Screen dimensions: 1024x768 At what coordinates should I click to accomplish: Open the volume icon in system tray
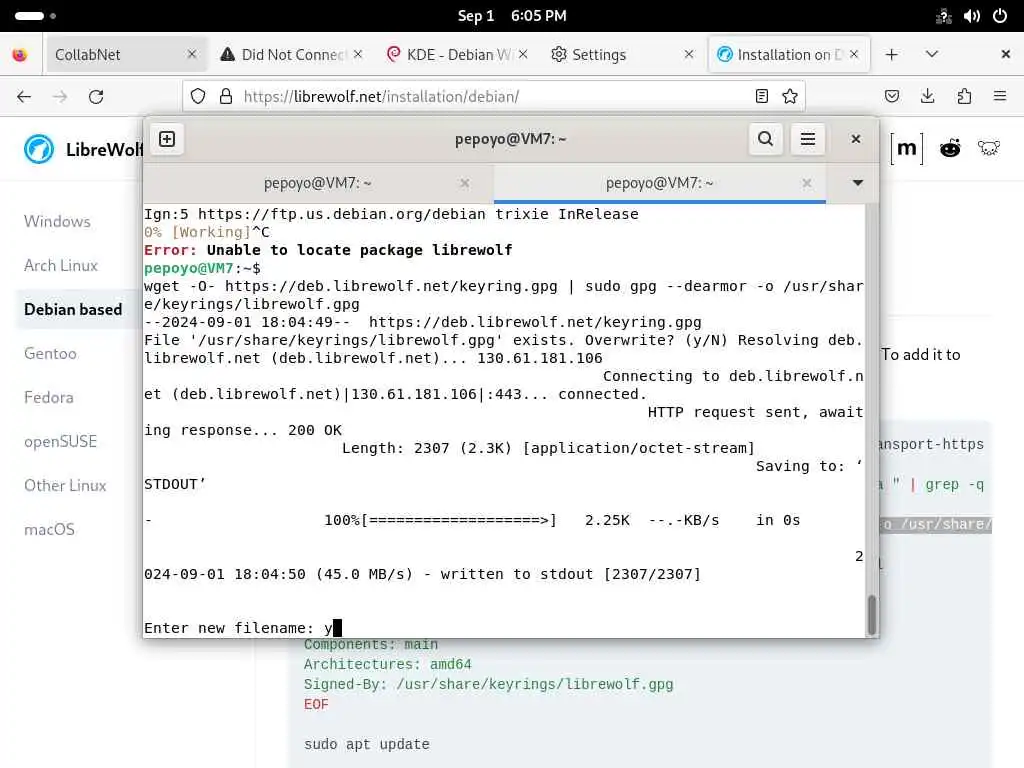click(972, 16)
